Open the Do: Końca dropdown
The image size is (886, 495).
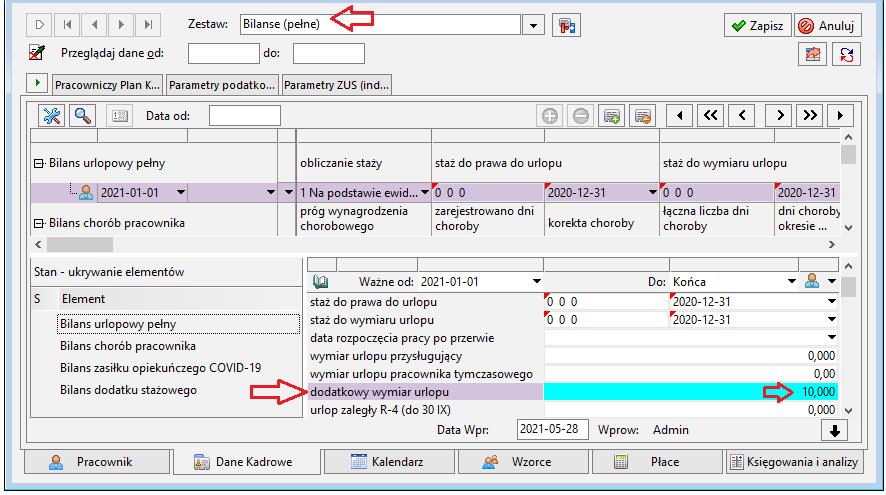coord(792,281)
